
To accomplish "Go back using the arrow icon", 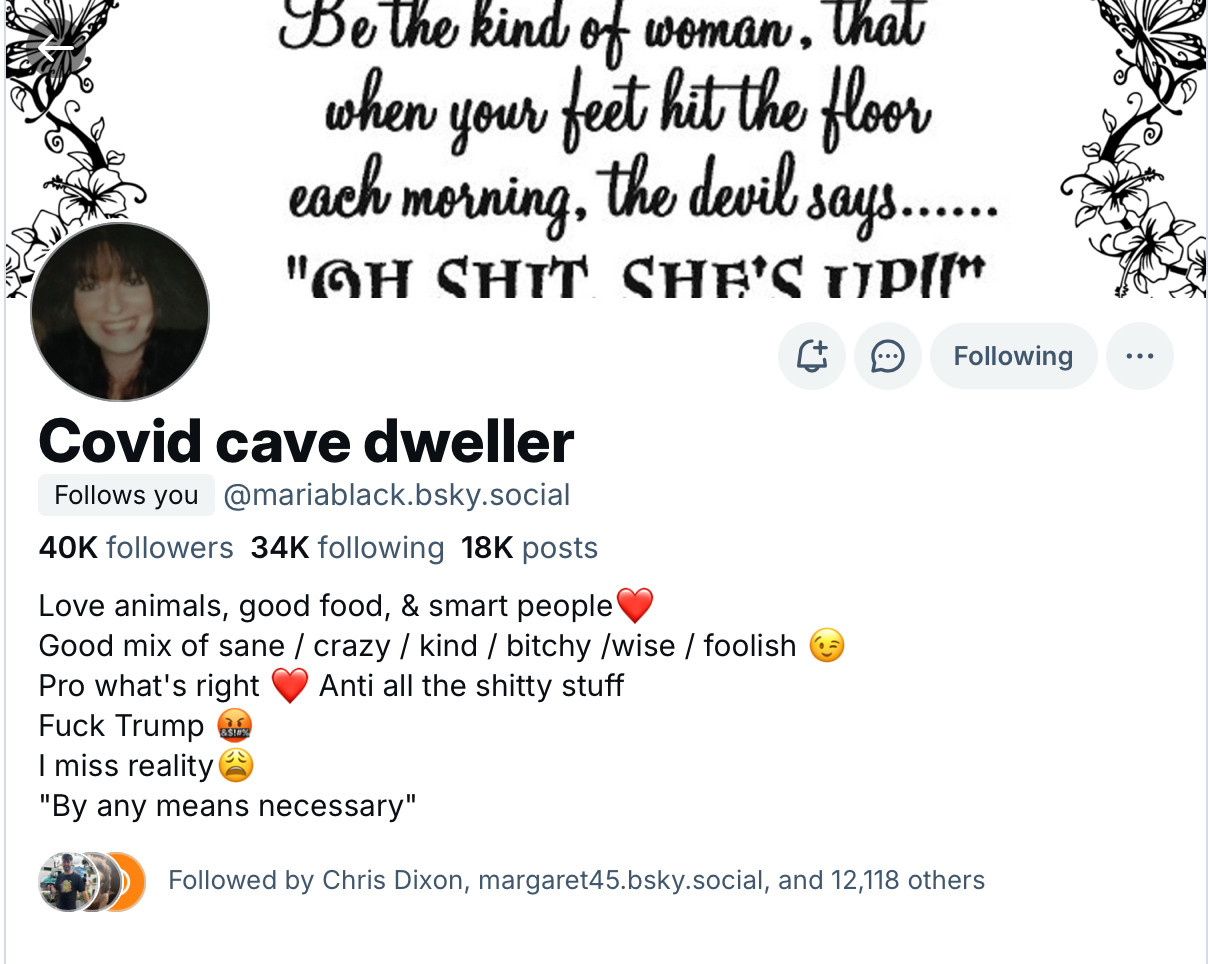I will 56,47.
